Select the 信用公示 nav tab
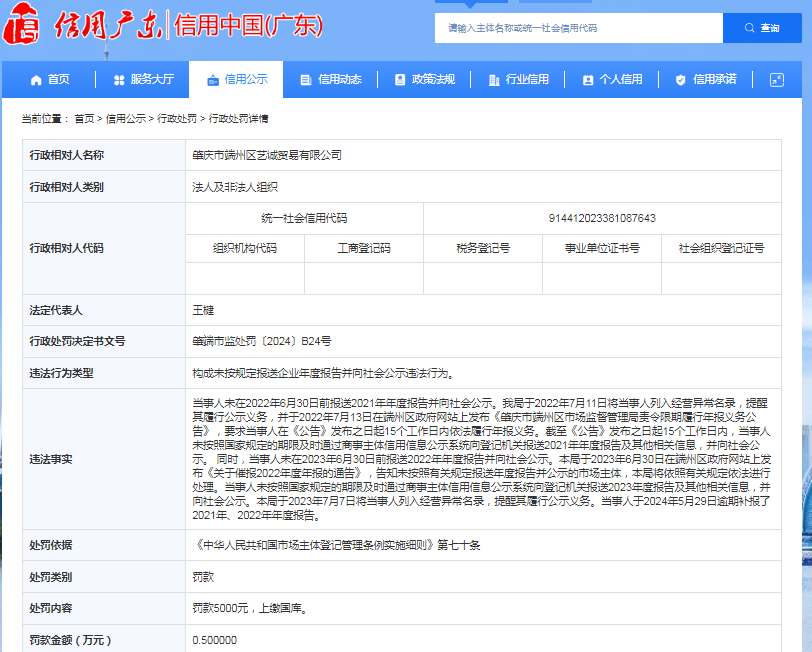This screenshot has width=812, height=652. [236, 79]
